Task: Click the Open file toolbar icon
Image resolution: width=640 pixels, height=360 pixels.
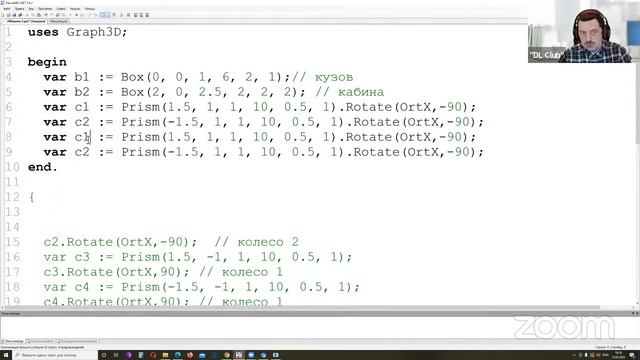Action: [x=8, y=15]
